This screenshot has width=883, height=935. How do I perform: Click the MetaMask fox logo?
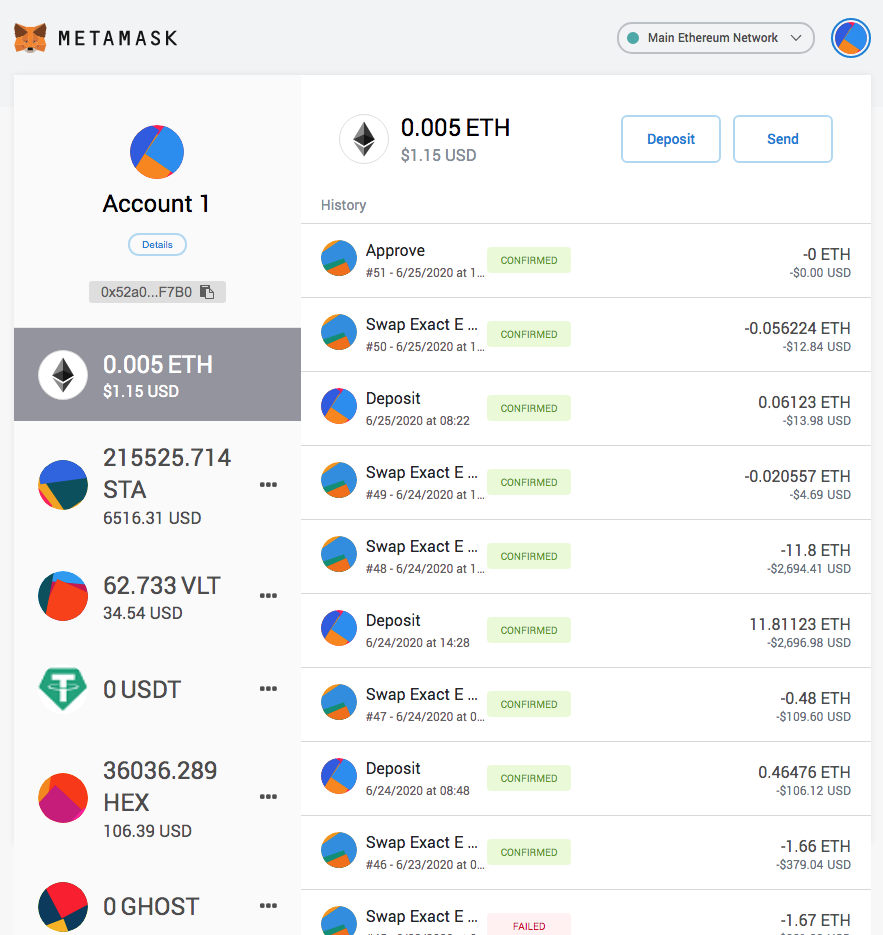coord(30,38)
